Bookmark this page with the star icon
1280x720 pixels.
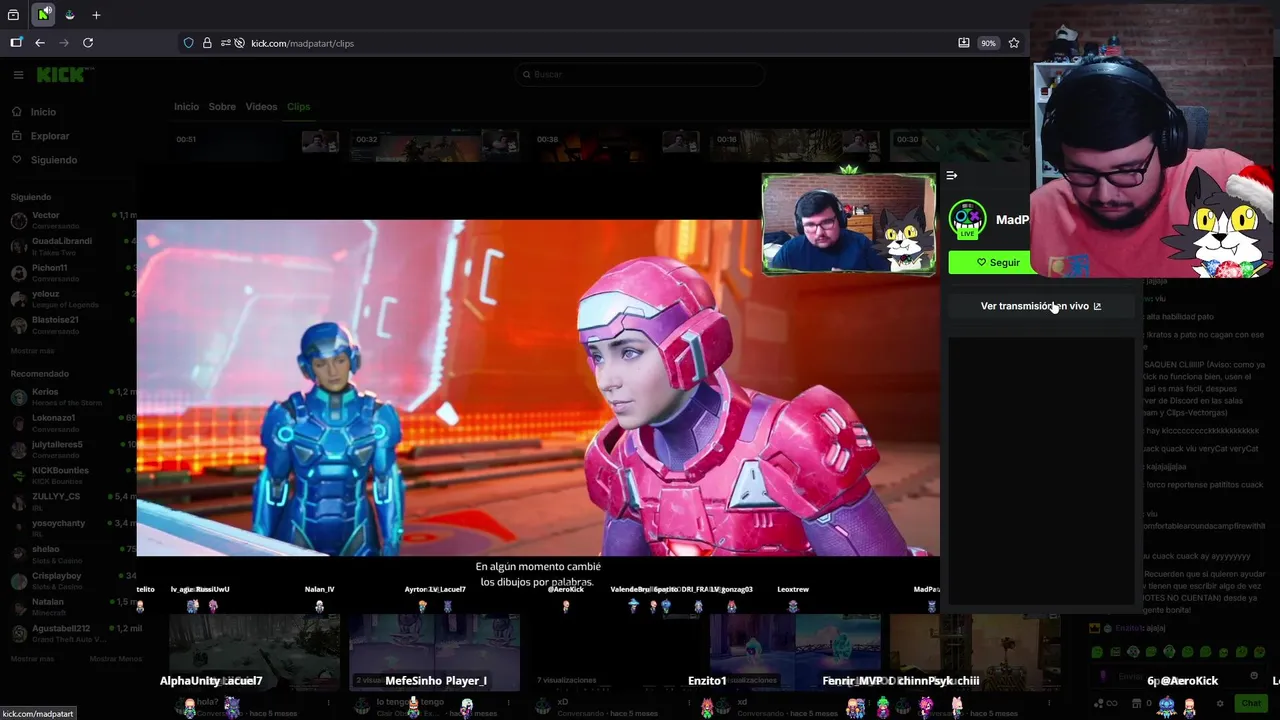[x=1014, y=43]
